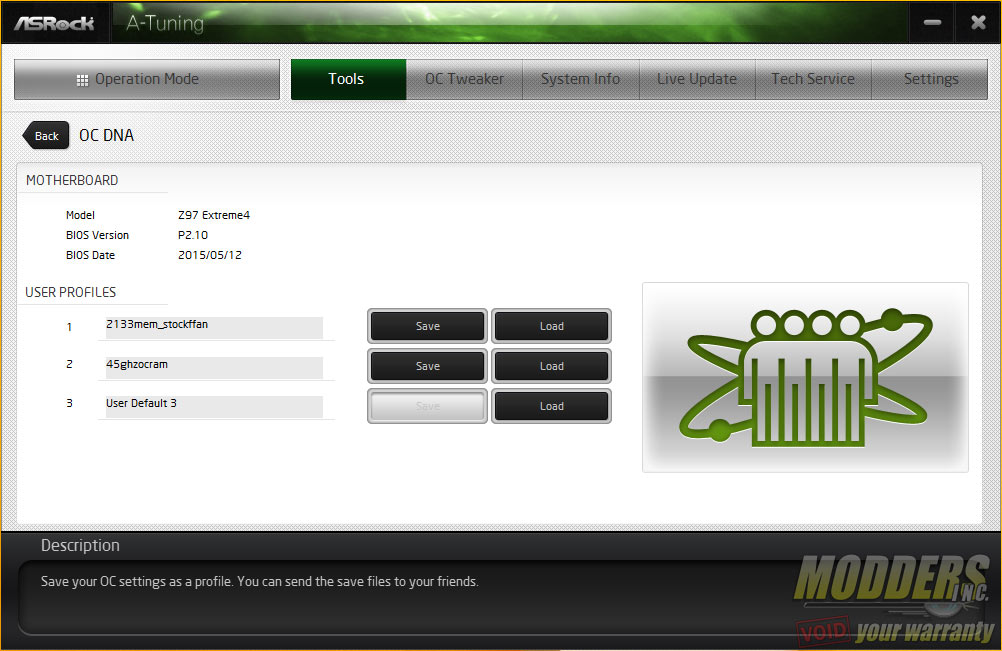Open the OC Tweaker tab
This screenshot has width=1002, height=651.
point(465,79)
